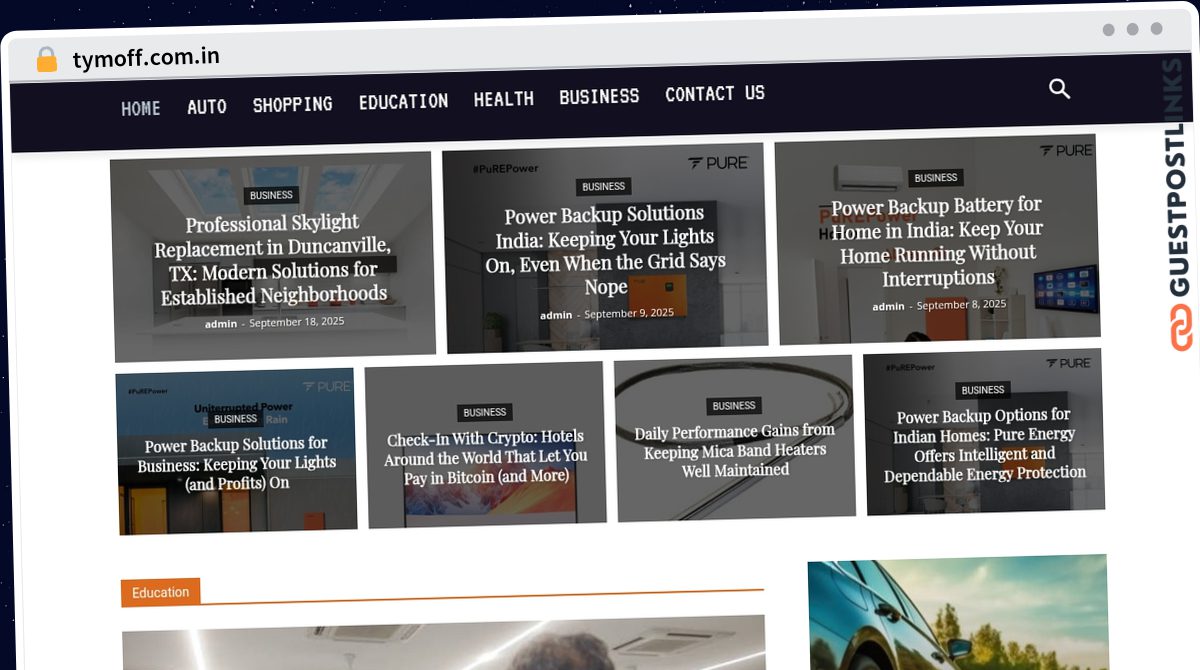
Task: Open the BUSINESS menu item
Action: coord(599,96)
